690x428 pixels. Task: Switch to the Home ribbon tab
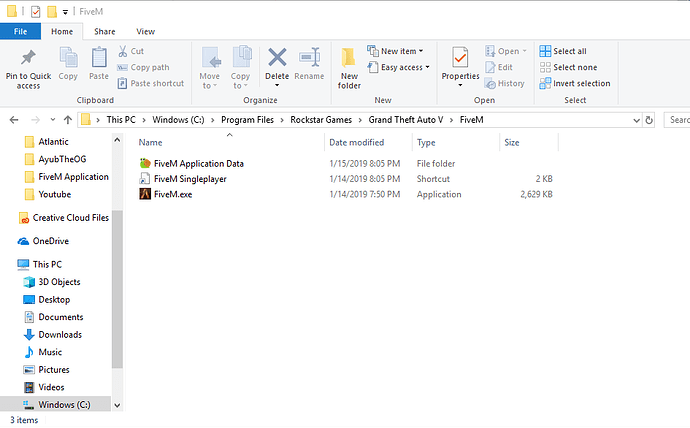(x=62, y=31)
